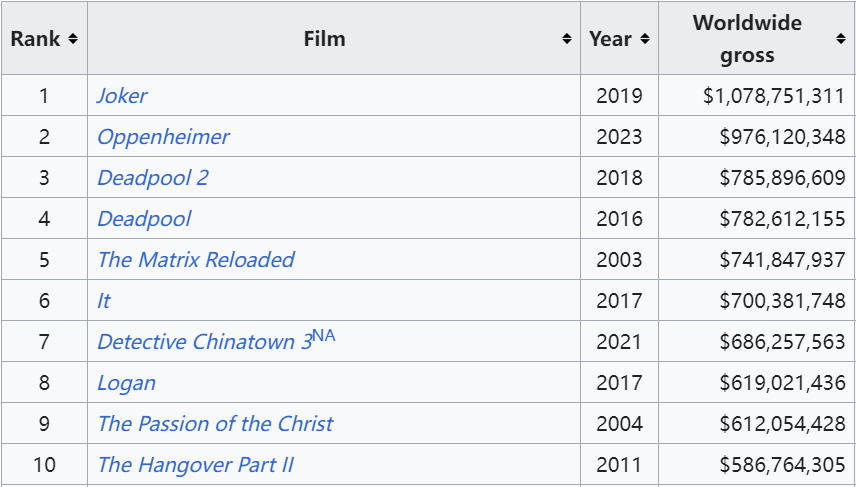The height and width of the screenshot is (487, 856).
Task: Open the Logan film link
Action: tap(126, 383)
